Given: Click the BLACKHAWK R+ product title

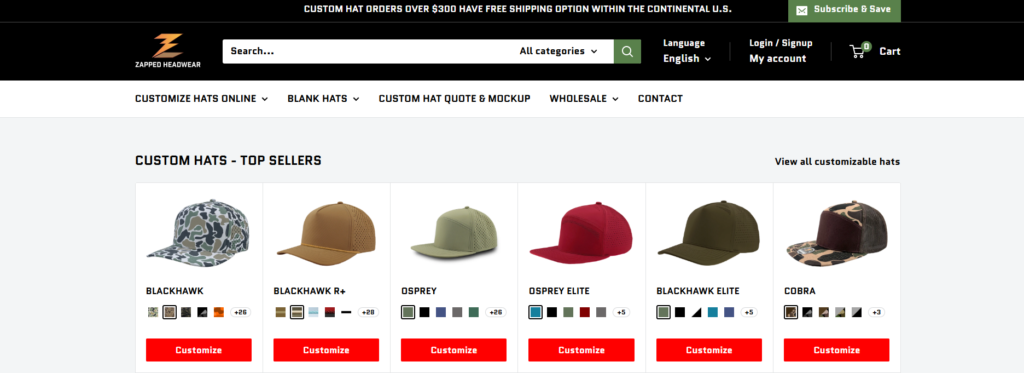Looking at the screenshot, I should tap(310, 291).
